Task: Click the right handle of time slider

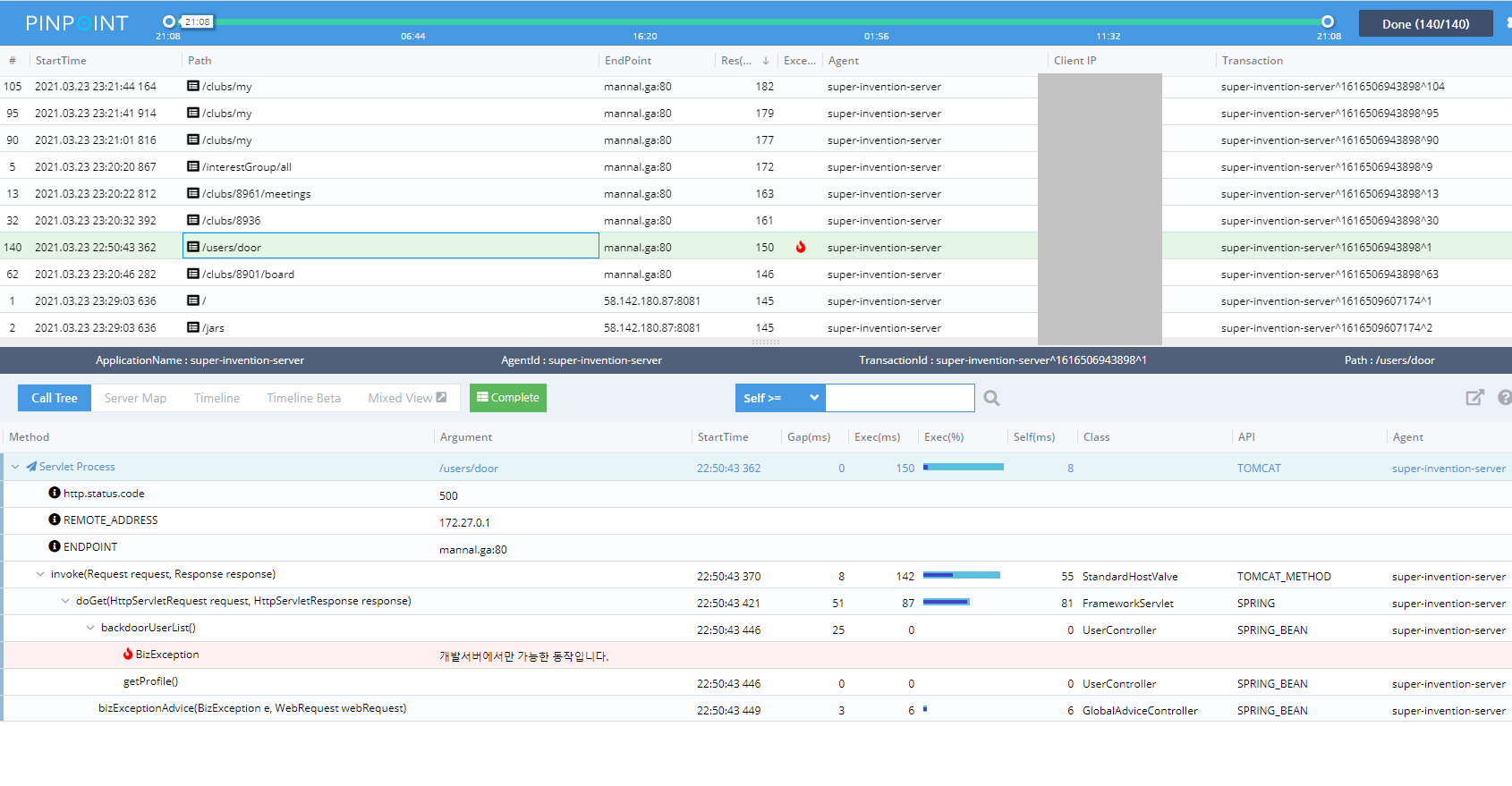Action: pyautogui.click(x=1328, y=21)
